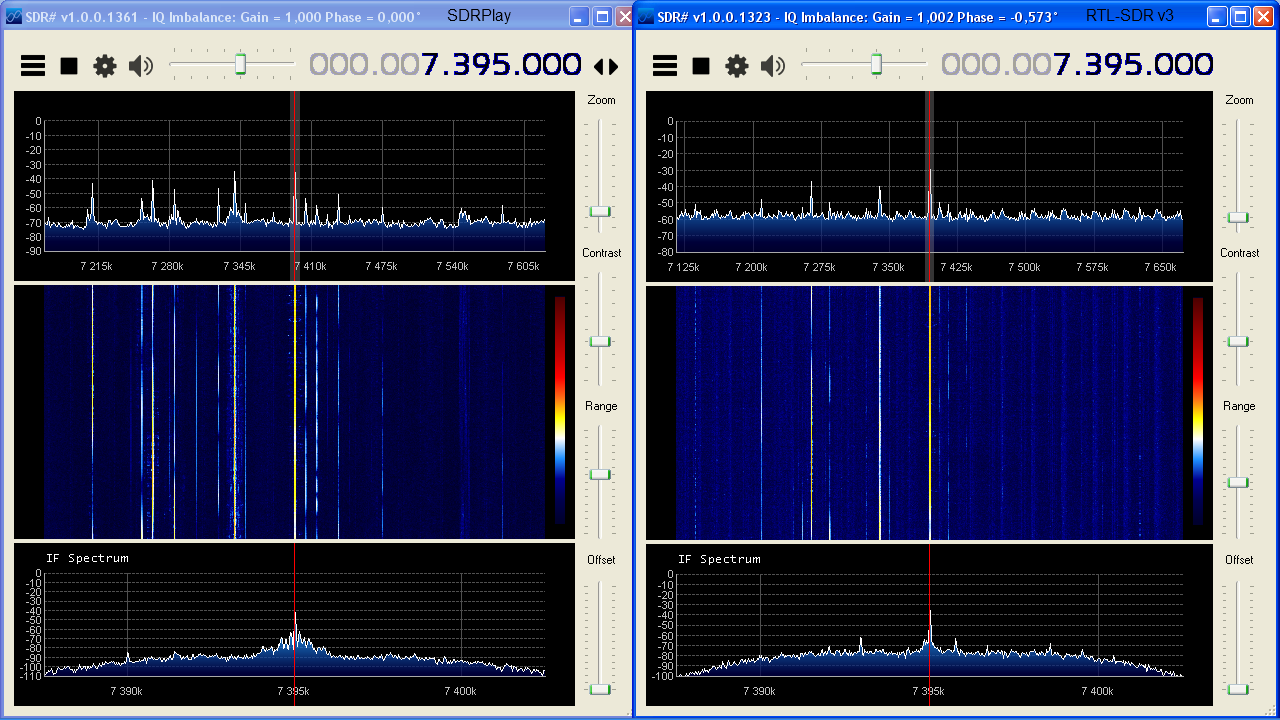This screenshot has width=1280, height=720.
Task: Stop the radio in SDRPlay window
Action: tap(69, 66)
